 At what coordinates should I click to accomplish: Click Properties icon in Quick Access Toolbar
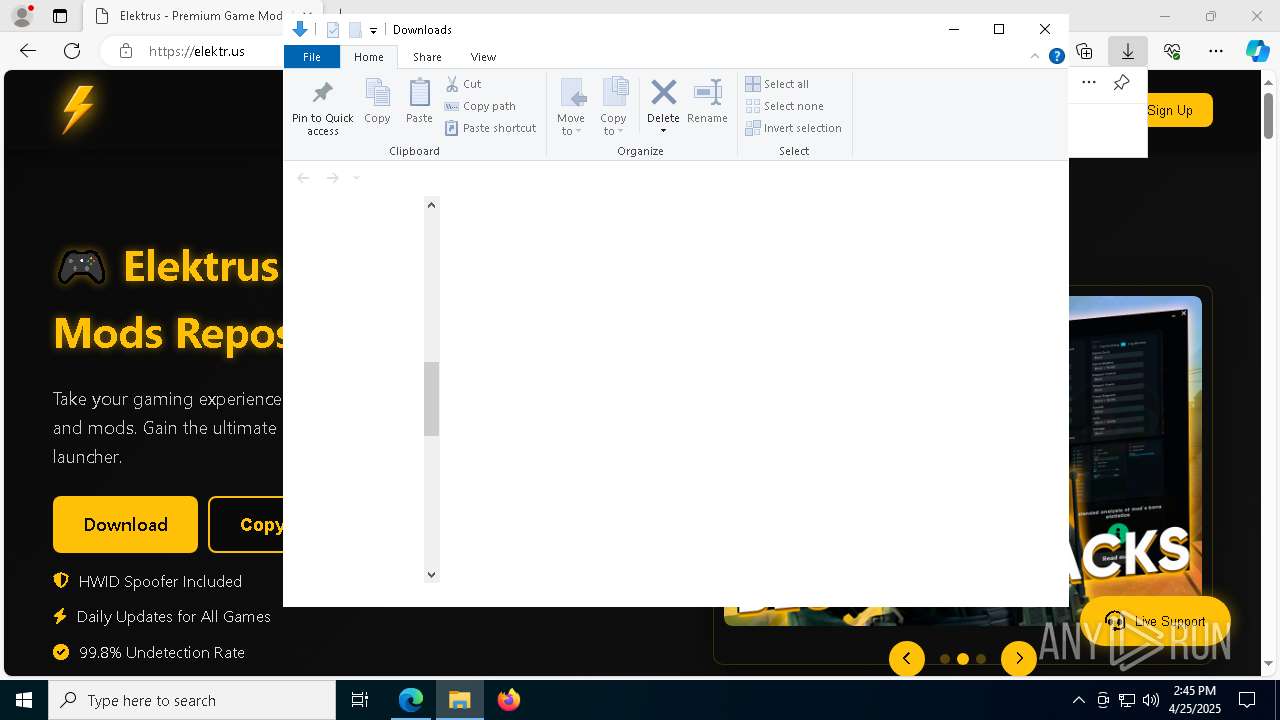(333, 30)
